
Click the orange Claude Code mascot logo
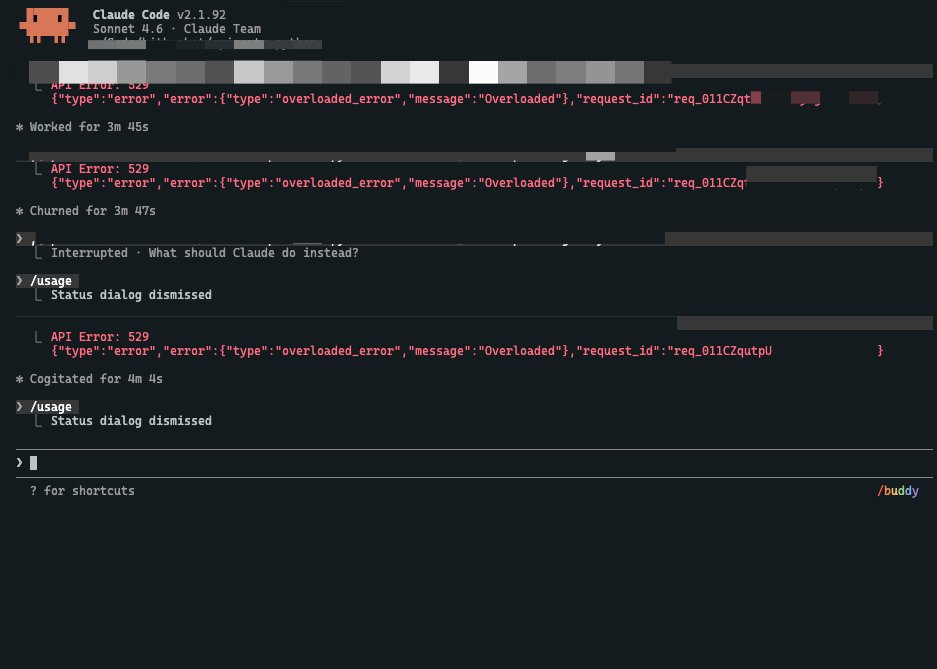(47, 25)
